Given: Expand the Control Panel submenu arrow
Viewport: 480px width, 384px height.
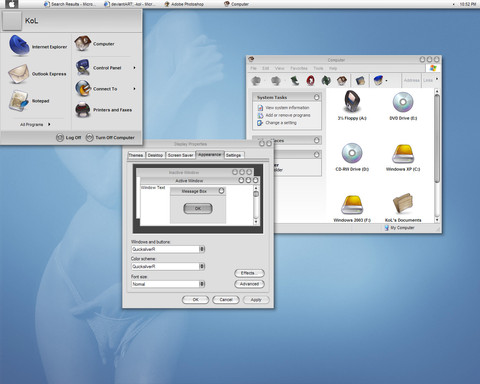Looking at the screenshot, I should pos(134,68).
